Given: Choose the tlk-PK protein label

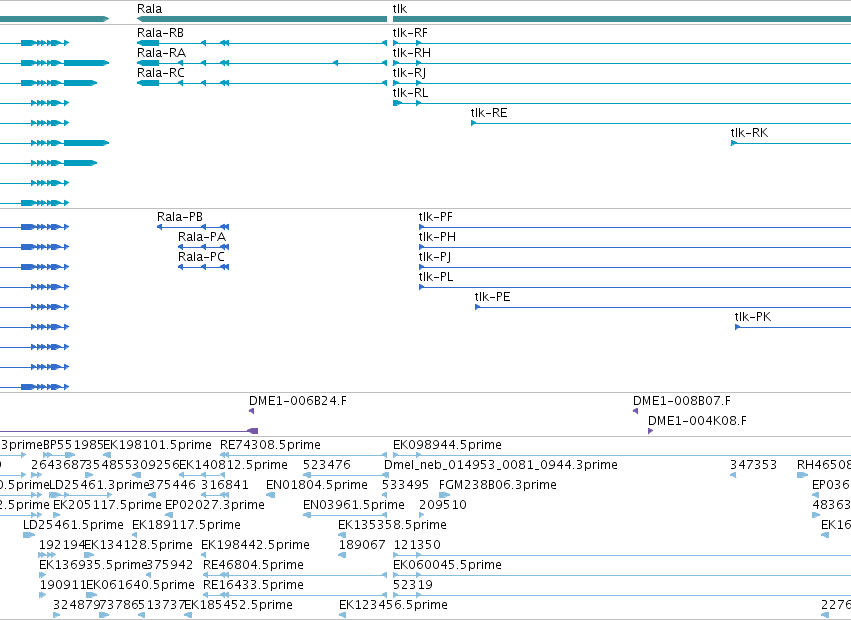Looking at the screenshot, I should coord(753,317).
